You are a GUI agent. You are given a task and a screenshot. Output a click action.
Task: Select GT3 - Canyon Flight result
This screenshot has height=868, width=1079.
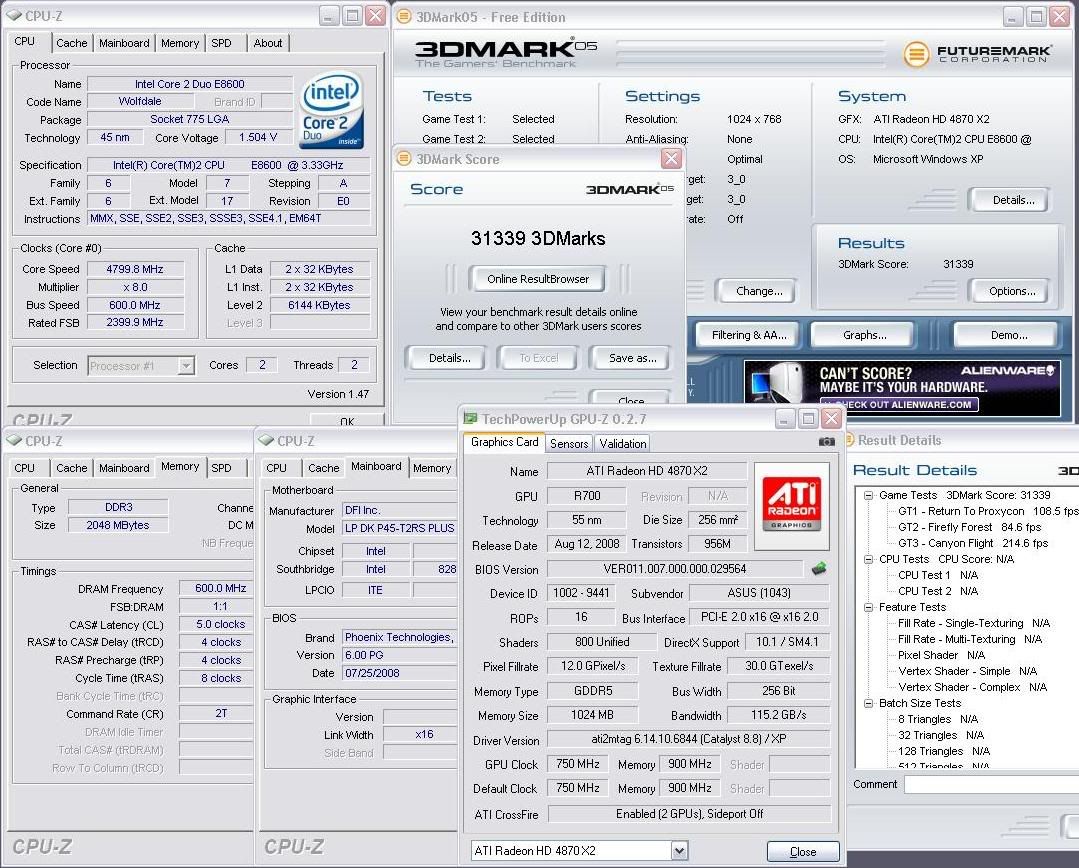click(972, 543)
